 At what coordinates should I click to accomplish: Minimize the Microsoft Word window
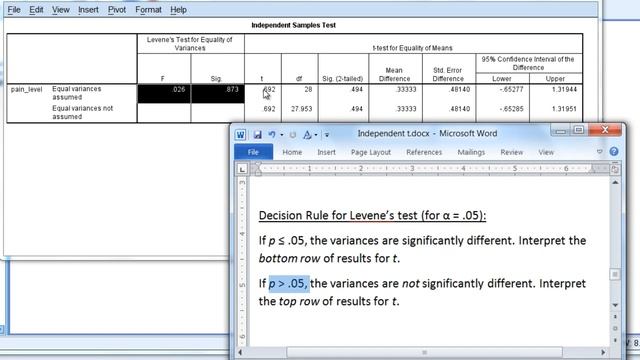click(561, 130)
